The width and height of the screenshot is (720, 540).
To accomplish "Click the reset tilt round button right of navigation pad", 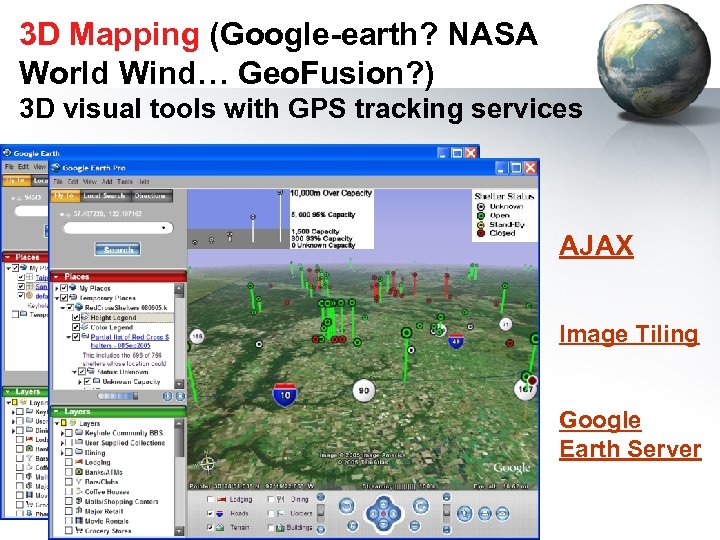I will pos(415,525).
